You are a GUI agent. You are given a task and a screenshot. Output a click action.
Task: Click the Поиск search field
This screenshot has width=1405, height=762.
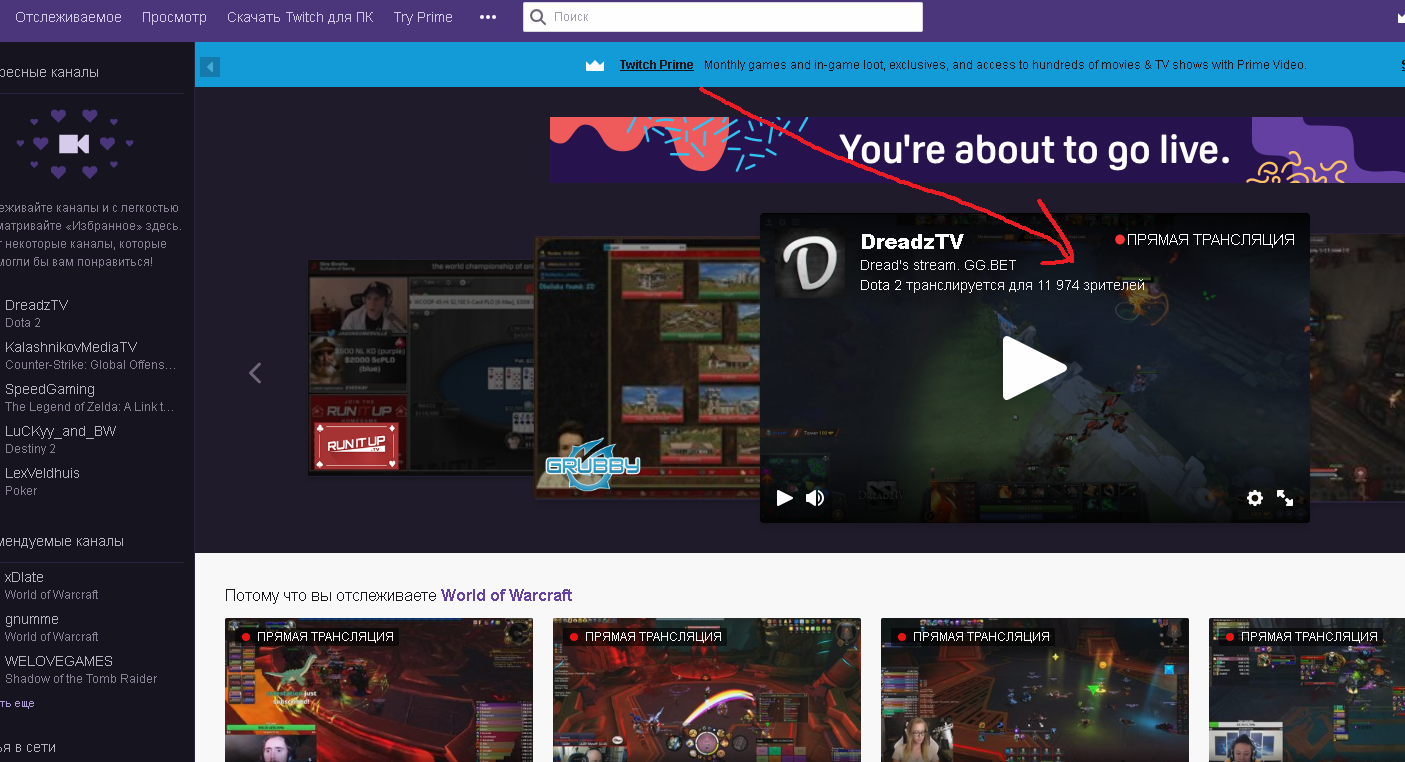tap(723, 17)
